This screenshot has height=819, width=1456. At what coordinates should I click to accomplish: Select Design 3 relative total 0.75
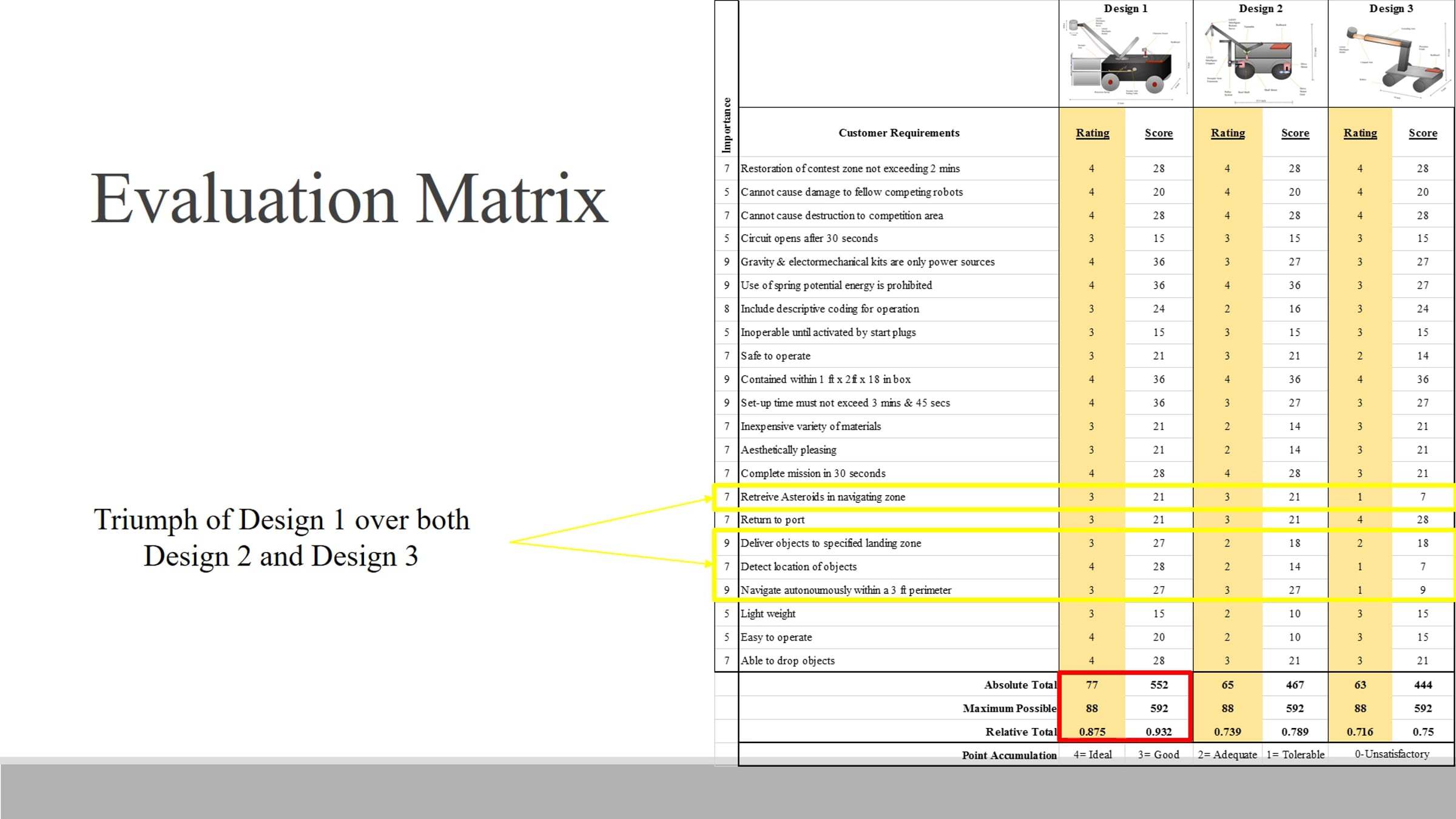1423,732
